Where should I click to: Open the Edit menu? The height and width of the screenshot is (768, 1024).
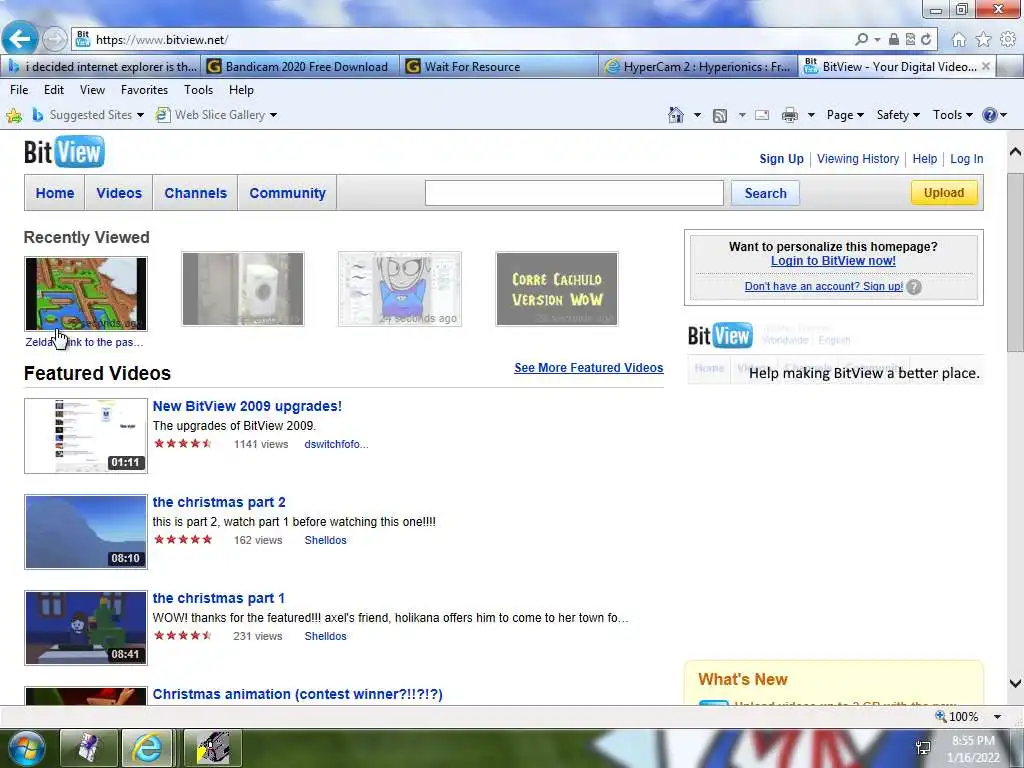pyautogui.click(x=54, y=90)
